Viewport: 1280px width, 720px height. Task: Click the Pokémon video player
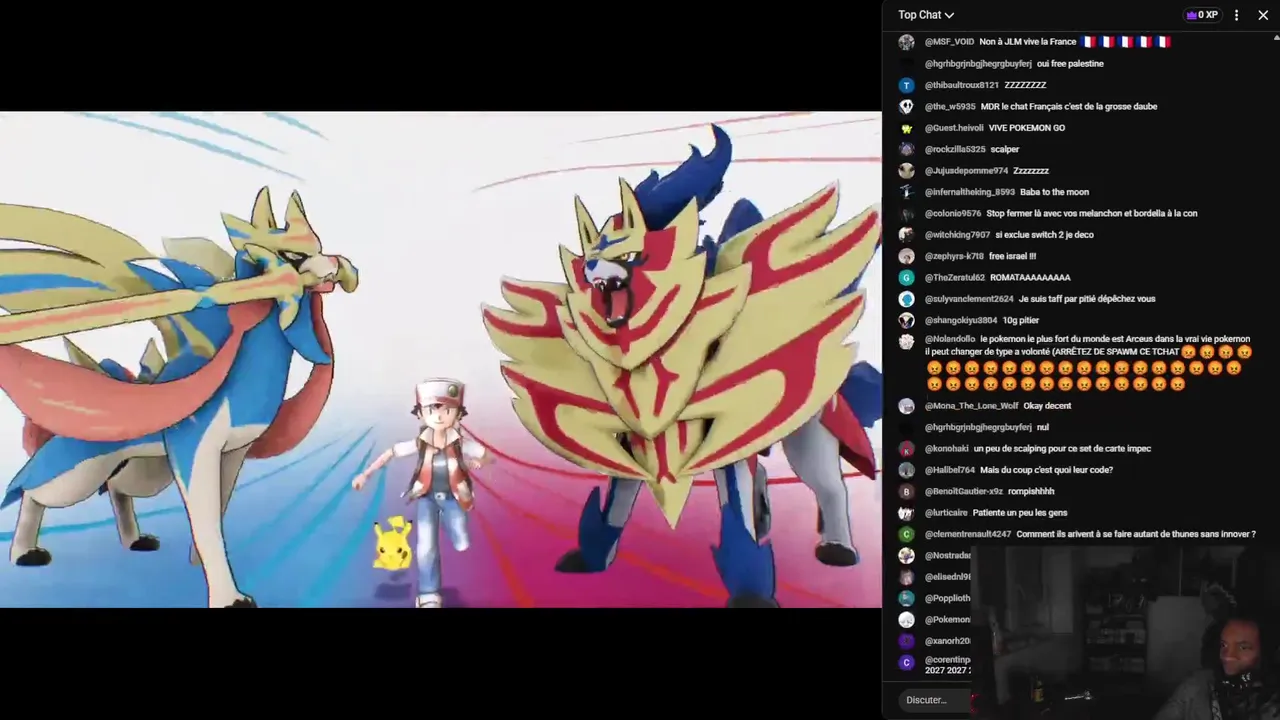click(x=441, y=359)
